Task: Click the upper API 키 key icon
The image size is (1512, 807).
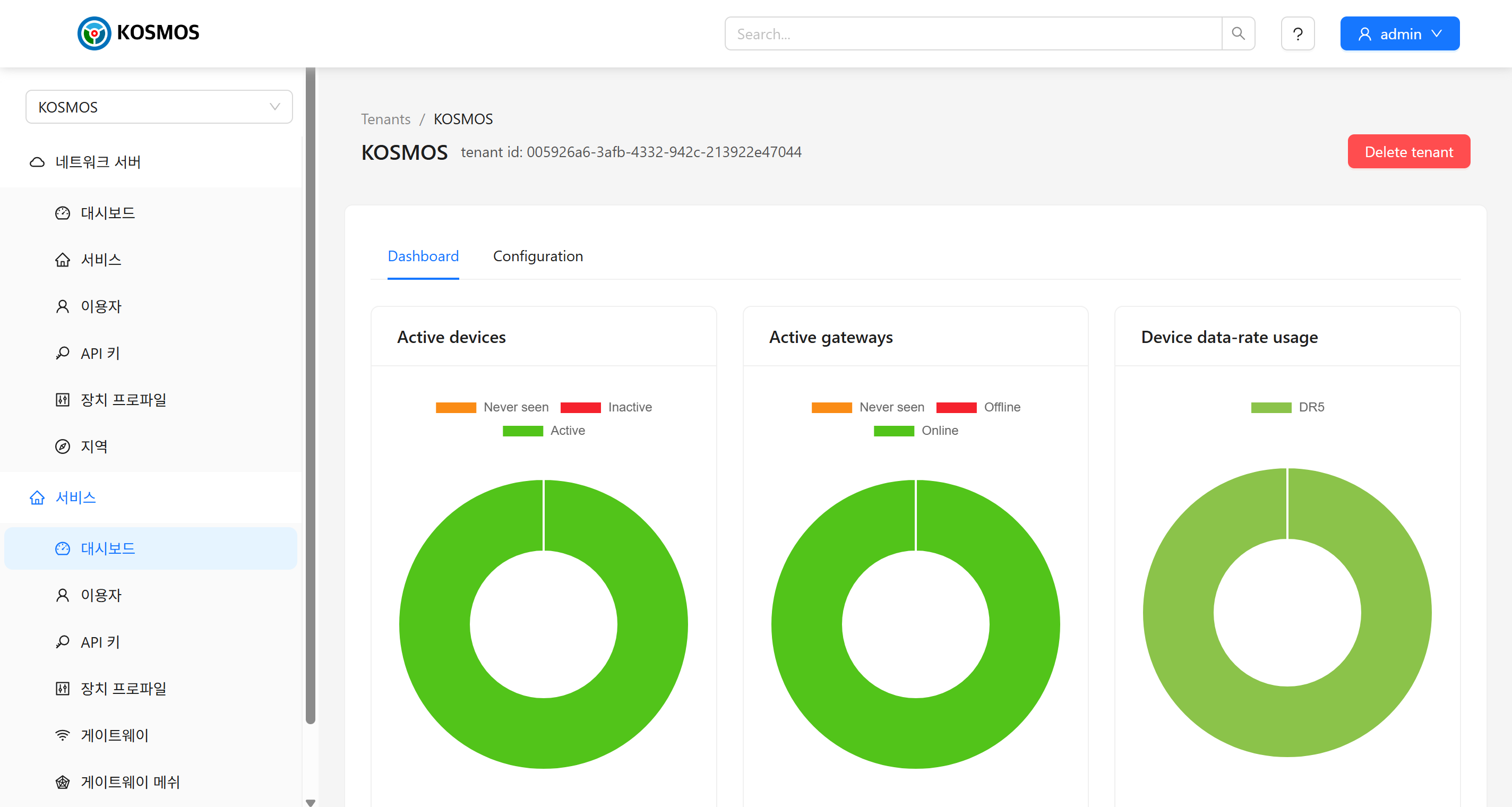Action: [62, 353]
